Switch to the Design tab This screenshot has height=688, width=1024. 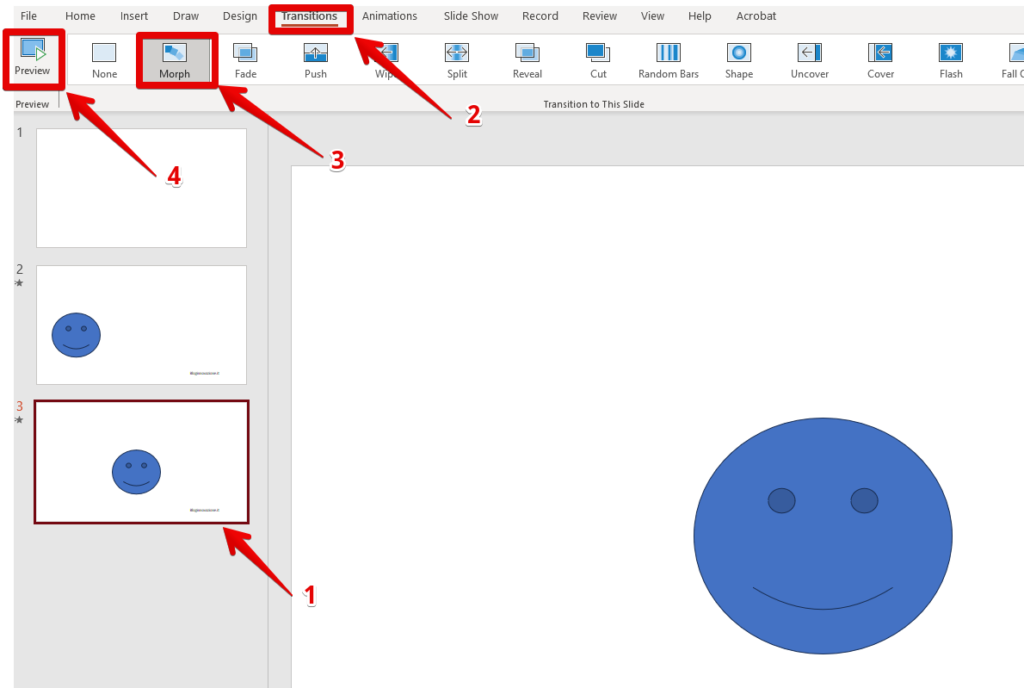240,16
